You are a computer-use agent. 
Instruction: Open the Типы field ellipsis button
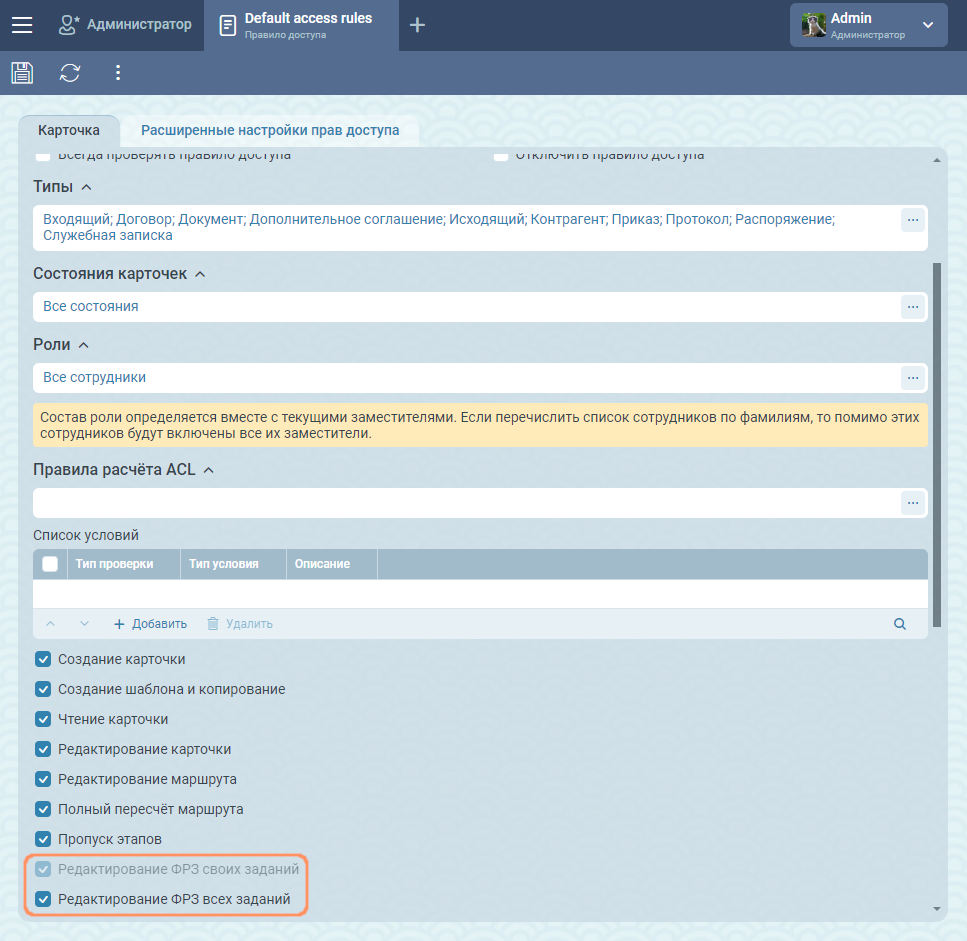[912, 220]
